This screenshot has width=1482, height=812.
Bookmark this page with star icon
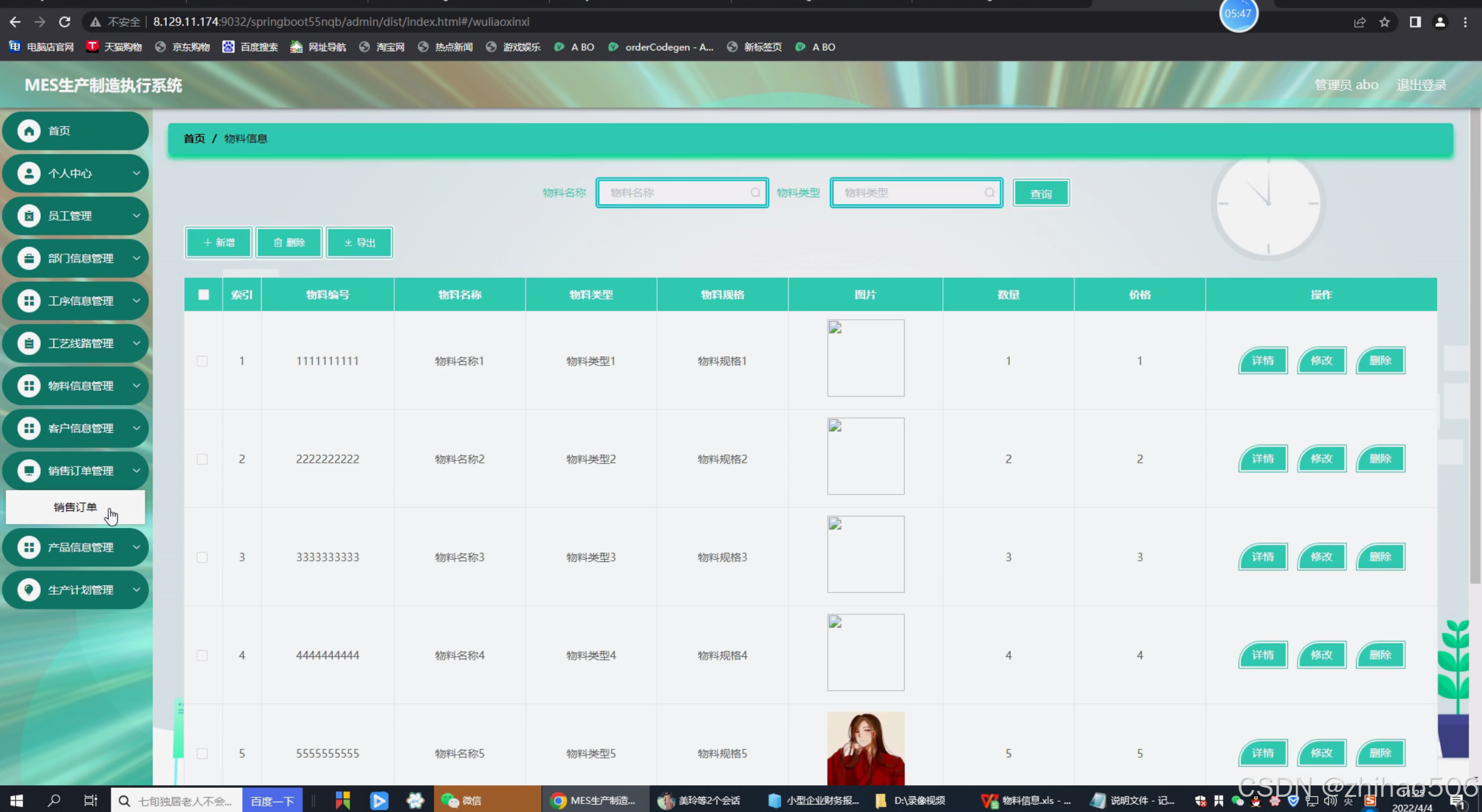(1385, 22)
